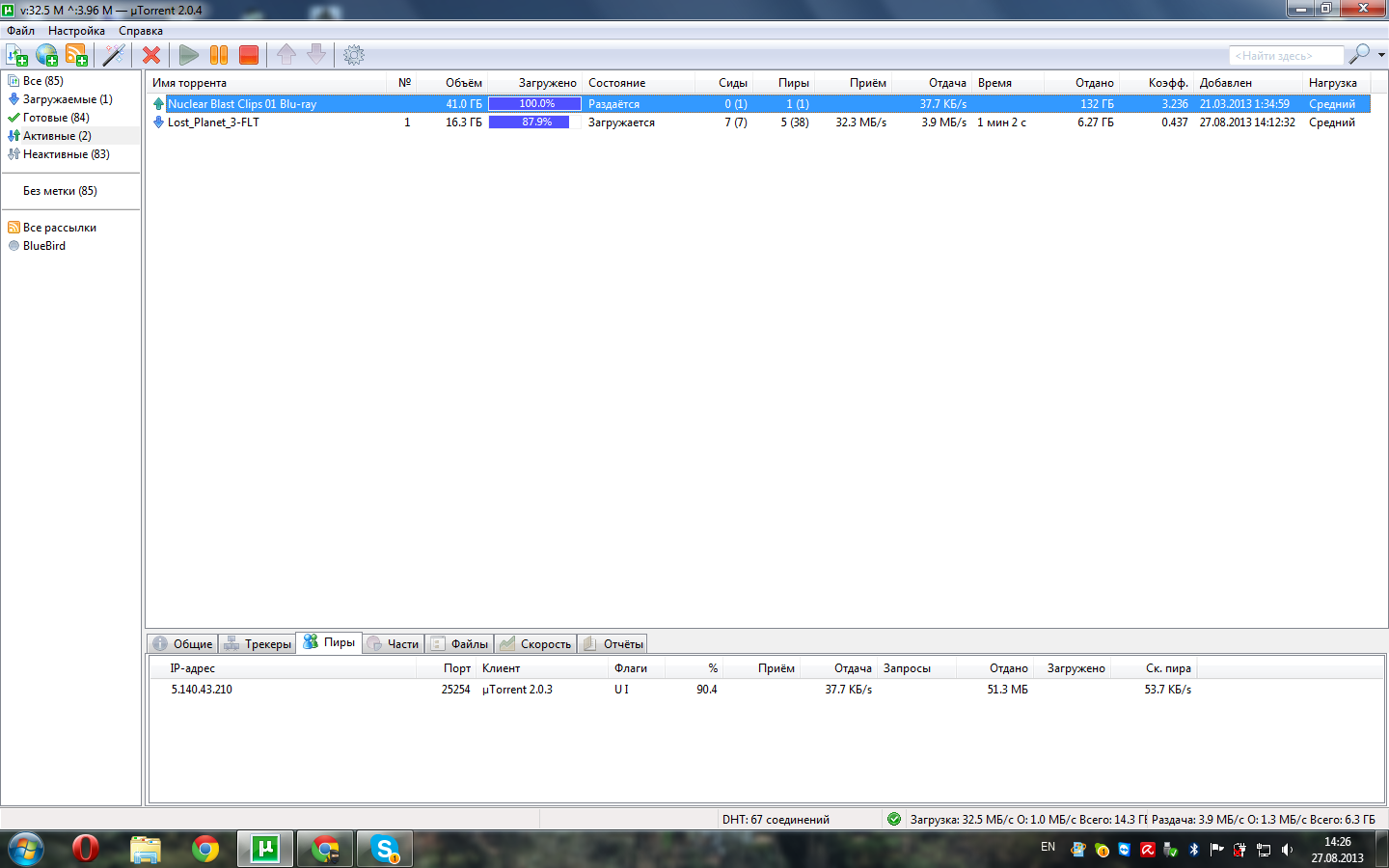The height and width of the screenshot is (868, 1389).
Task: Click the volume speaker tray icon
Action: 1286,850
